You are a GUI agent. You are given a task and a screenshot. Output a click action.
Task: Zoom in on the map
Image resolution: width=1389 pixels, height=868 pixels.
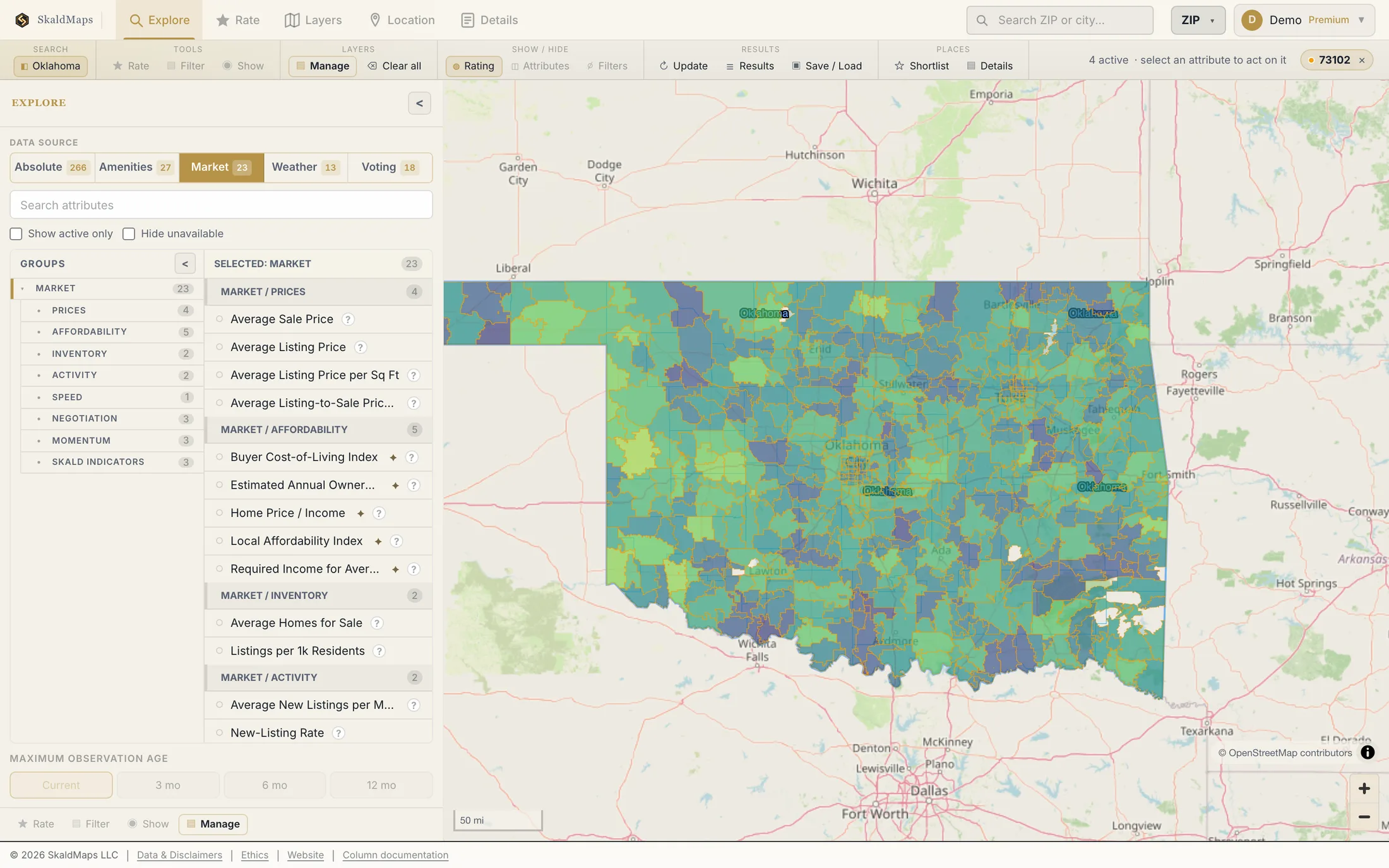[1364, 788]
